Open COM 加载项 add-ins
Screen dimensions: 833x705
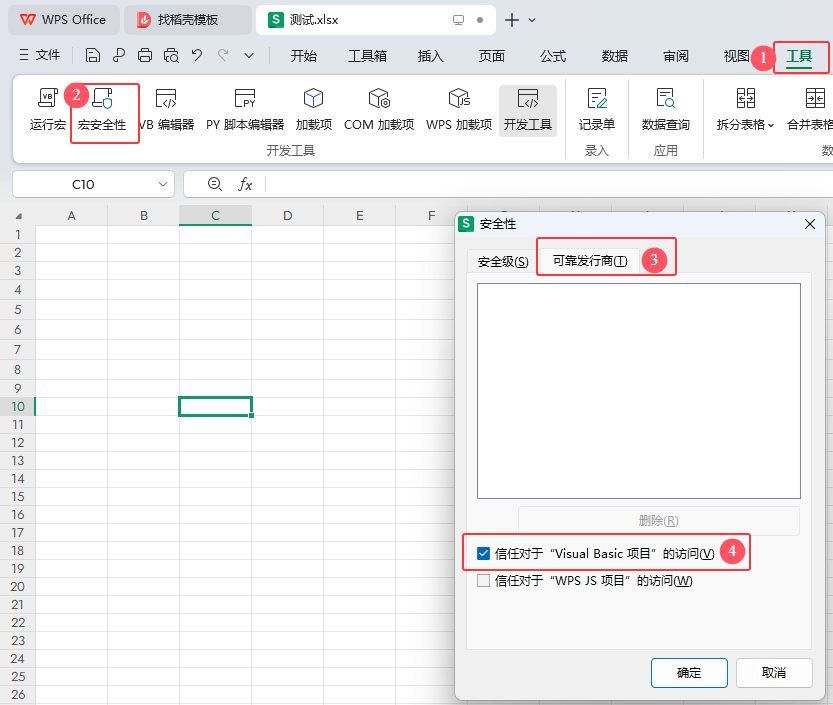[378, 99]
